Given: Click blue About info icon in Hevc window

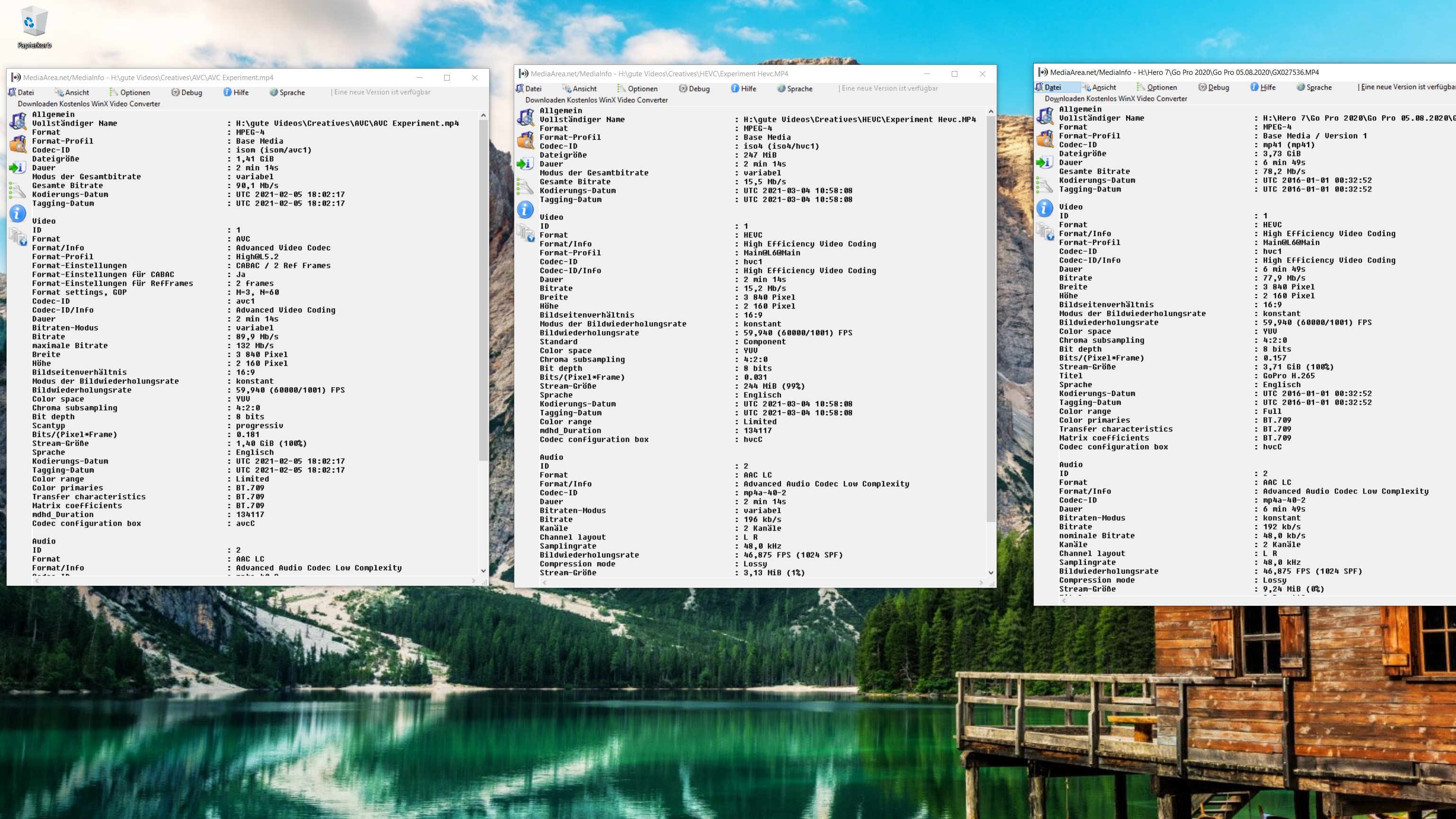Looking at the screenshot, I should (526, 209).
